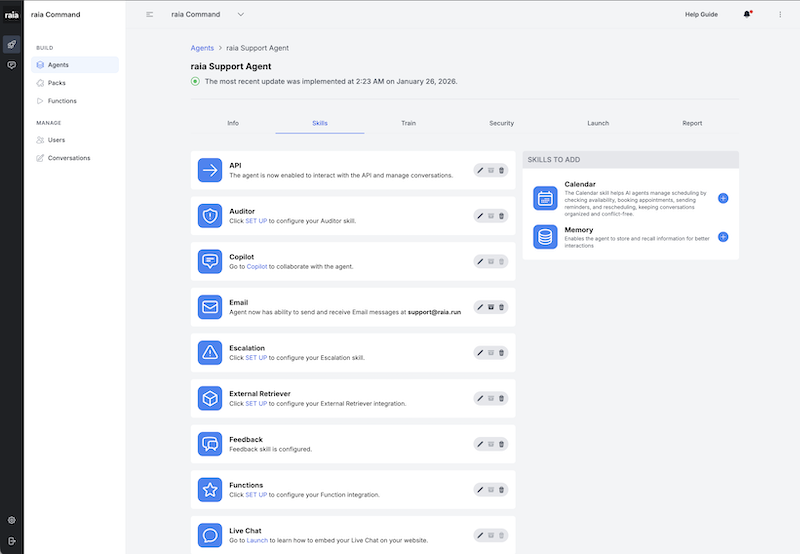Delete the API skill with trash icon
This screenshot has height=554, width=800.
502,170
